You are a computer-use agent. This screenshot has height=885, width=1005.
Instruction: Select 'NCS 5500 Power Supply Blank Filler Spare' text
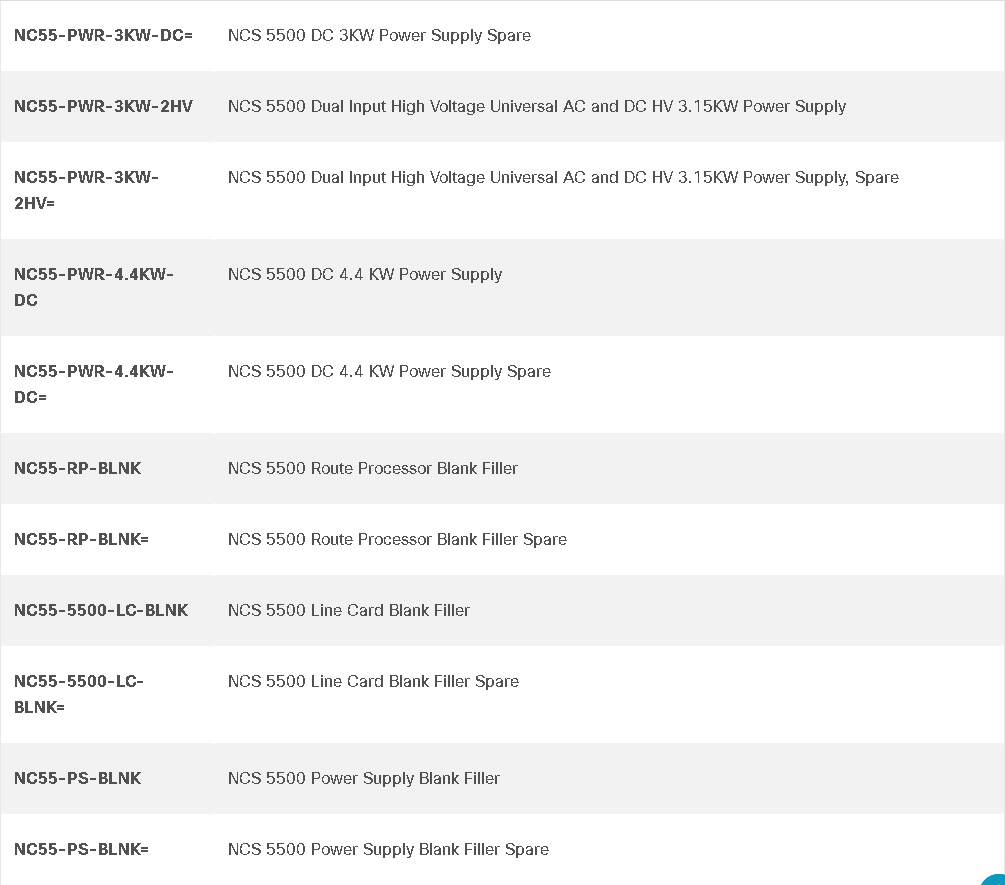pos(388,849)
